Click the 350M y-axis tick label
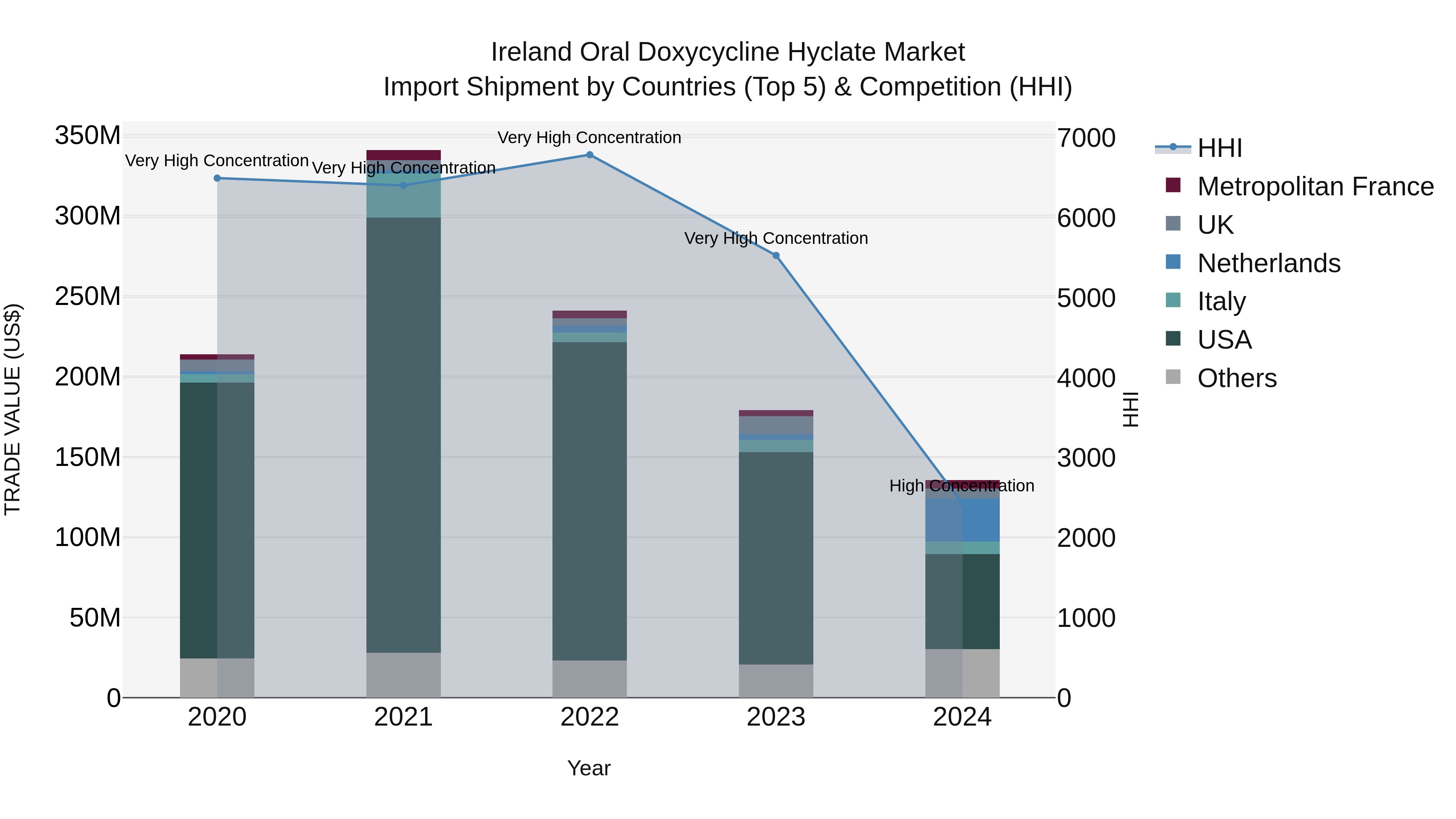This screenshot has width=1456, height=819. click(x=88, y=135)
